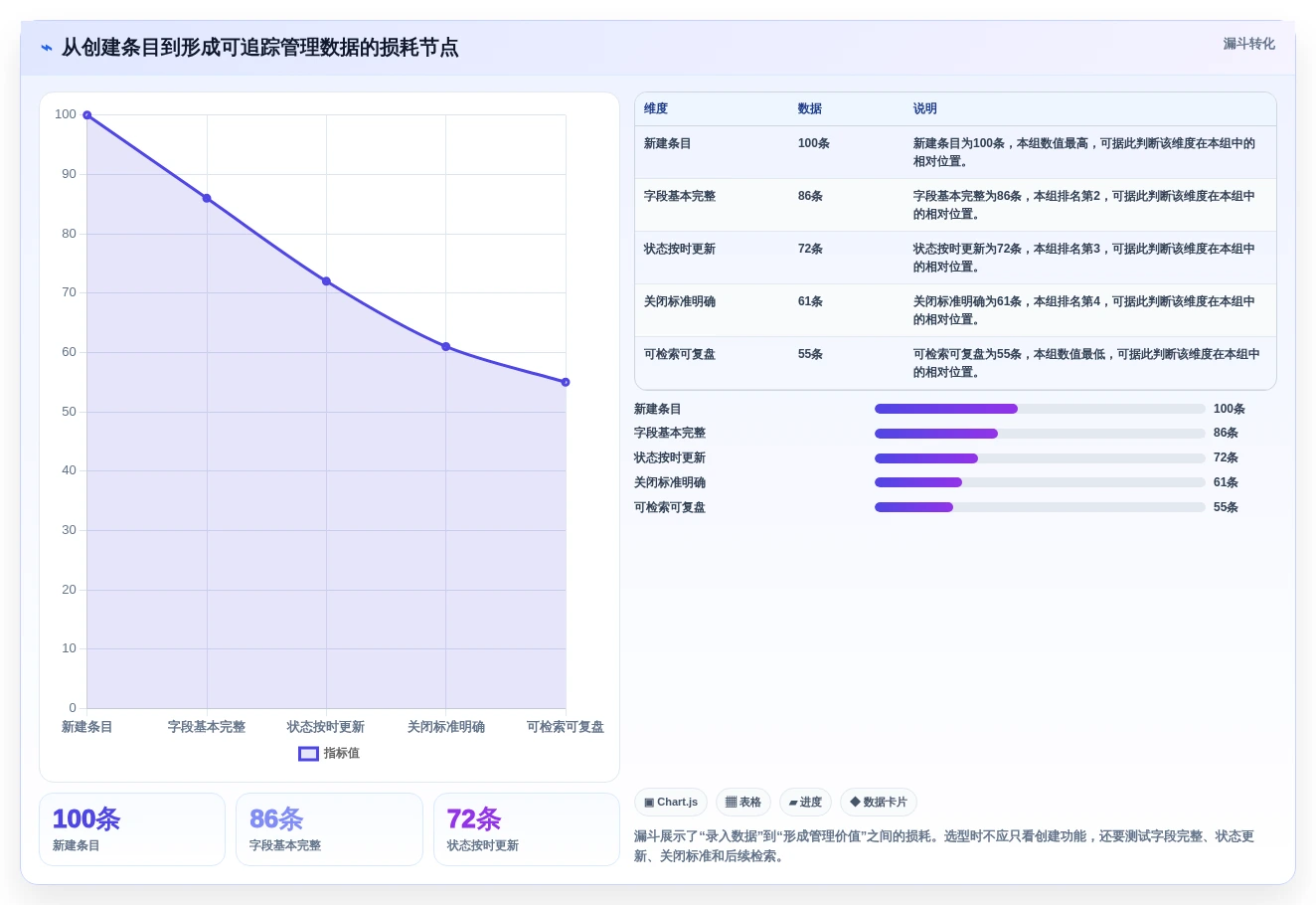Click the 关闭标准明确 progress bar

[x=1040, y=482]
